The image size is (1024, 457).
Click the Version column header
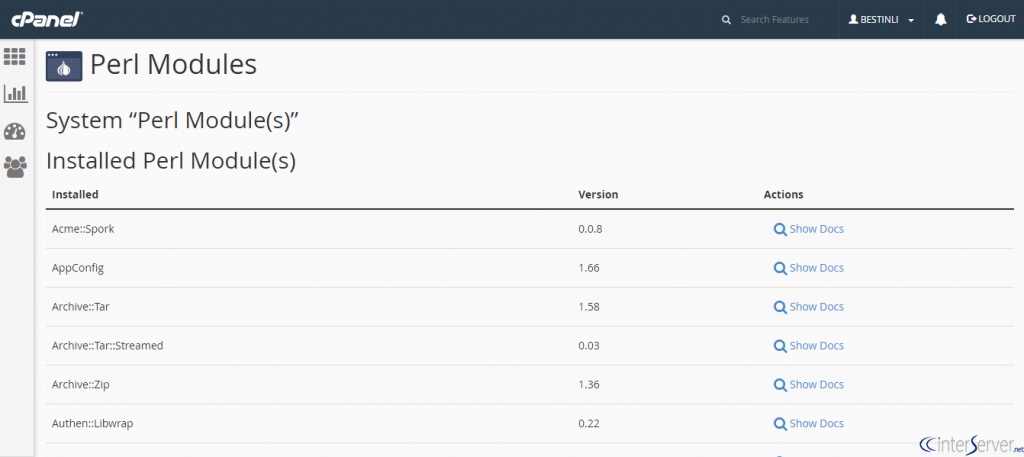point(598,195)
